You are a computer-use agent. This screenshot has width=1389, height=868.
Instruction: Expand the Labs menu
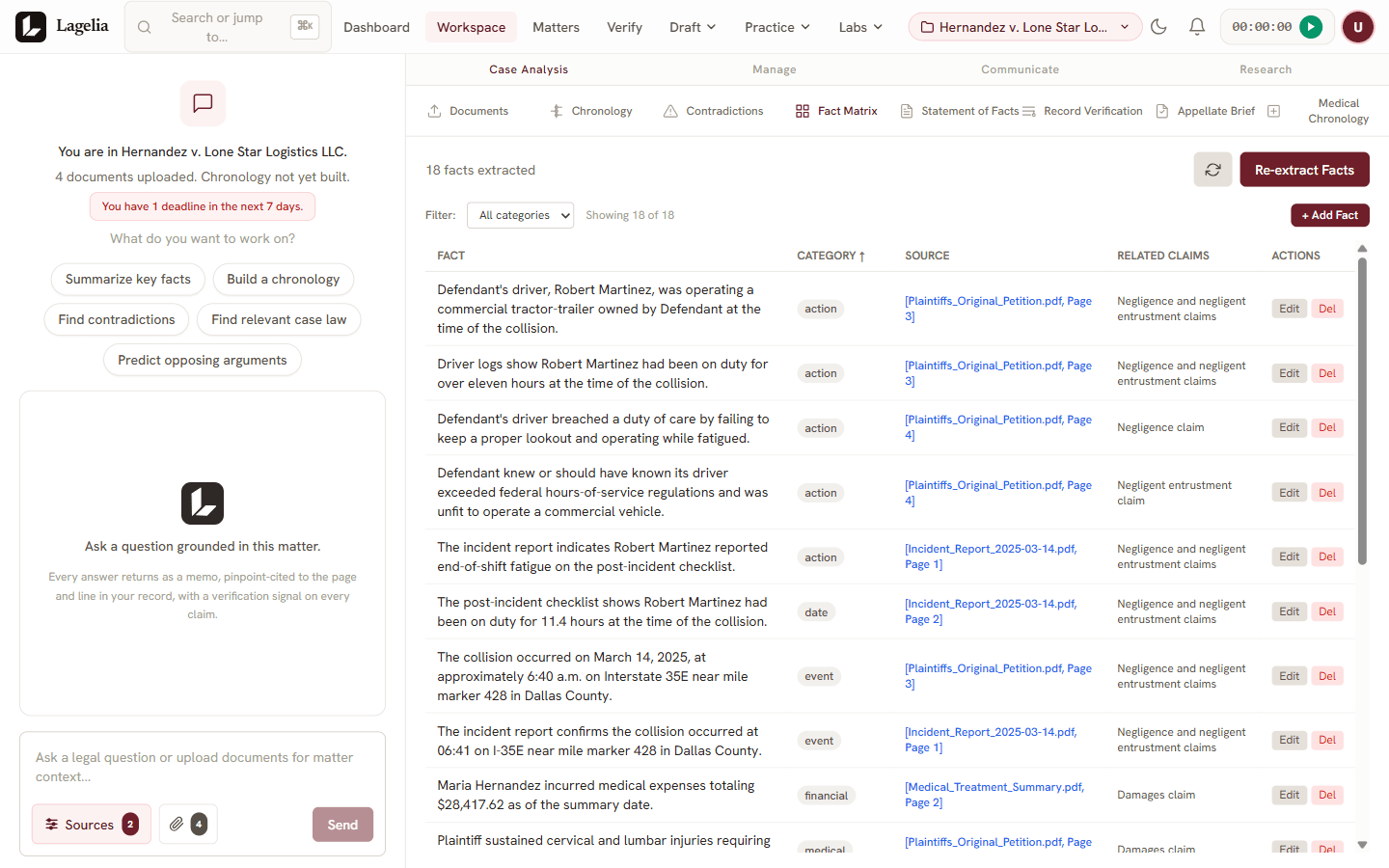click(x=860, y=27)
